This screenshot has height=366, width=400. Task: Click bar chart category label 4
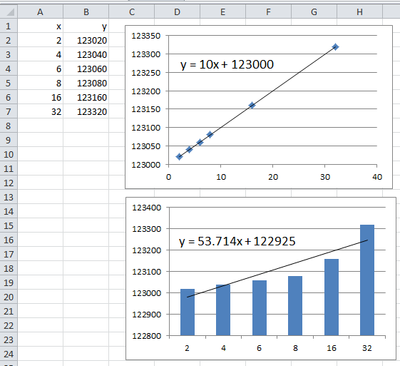click(223, 348)
